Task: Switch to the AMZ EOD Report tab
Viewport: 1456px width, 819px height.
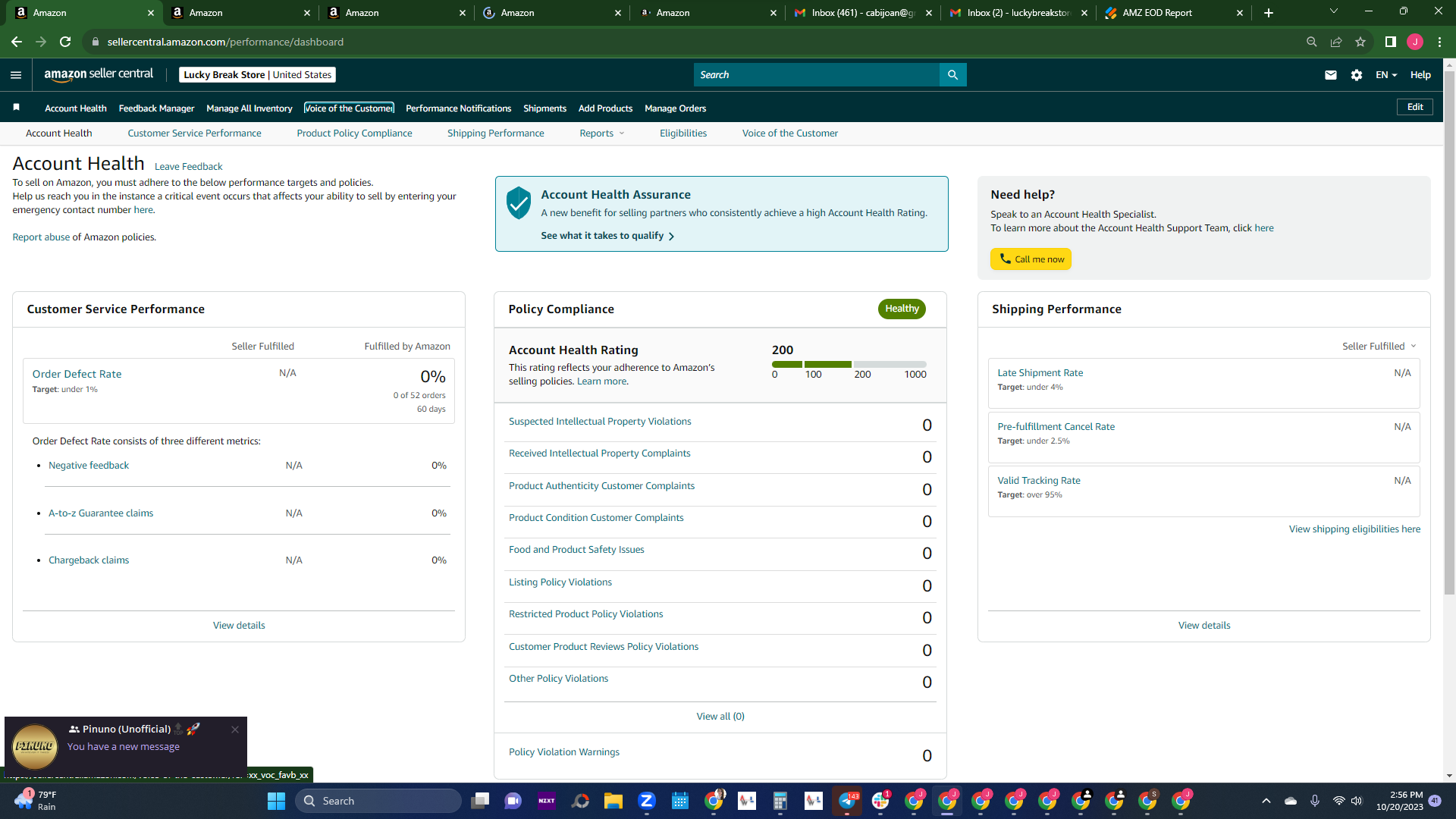Action: click(1172, 13)
